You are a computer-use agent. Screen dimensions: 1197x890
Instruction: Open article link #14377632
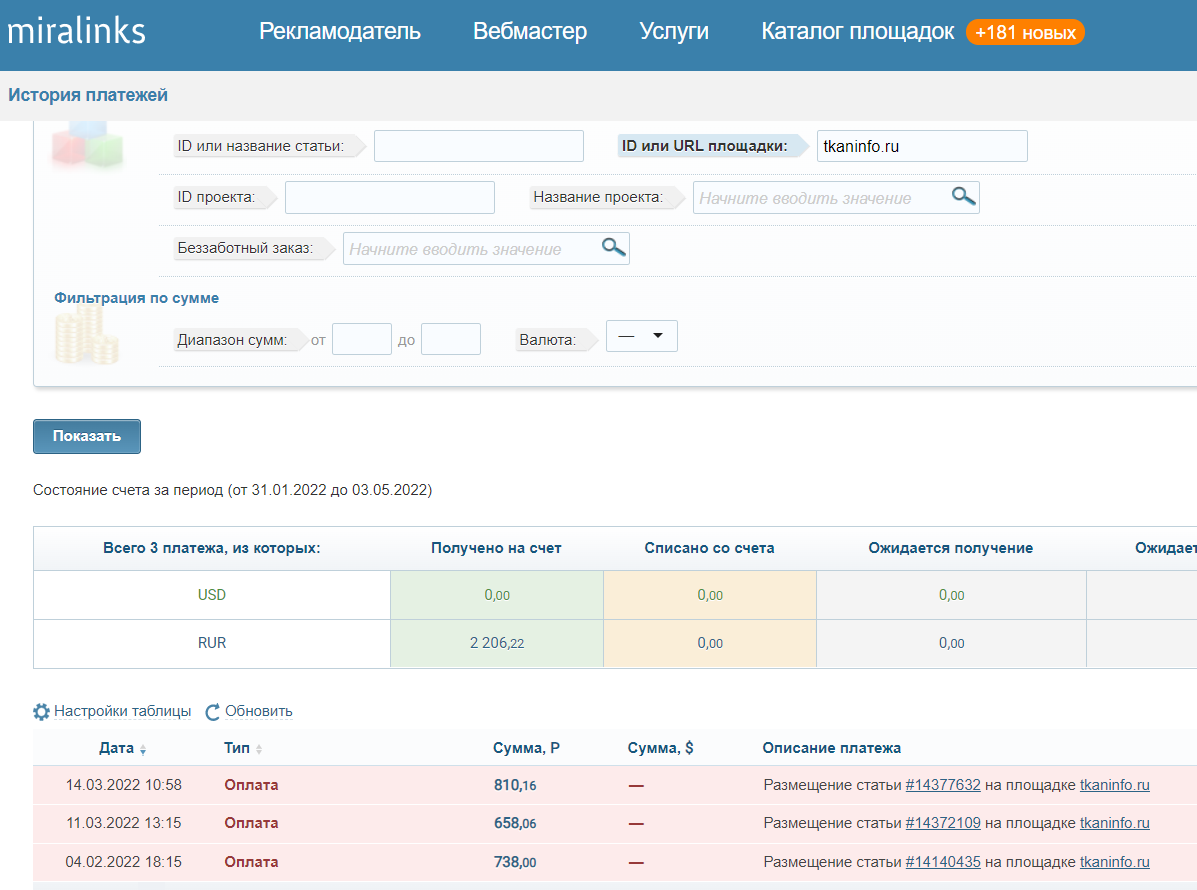pyautogui.click(x=943, y=785)
